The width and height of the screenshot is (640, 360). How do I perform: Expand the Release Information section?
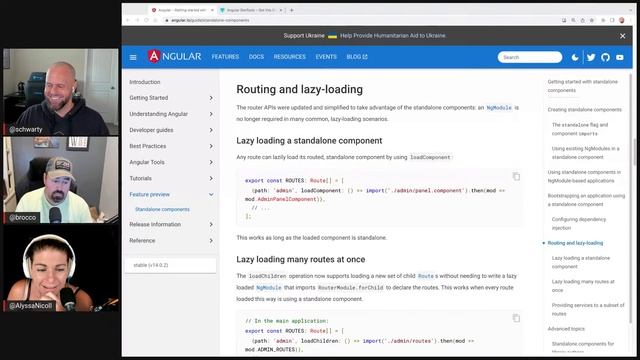(171, 224)
